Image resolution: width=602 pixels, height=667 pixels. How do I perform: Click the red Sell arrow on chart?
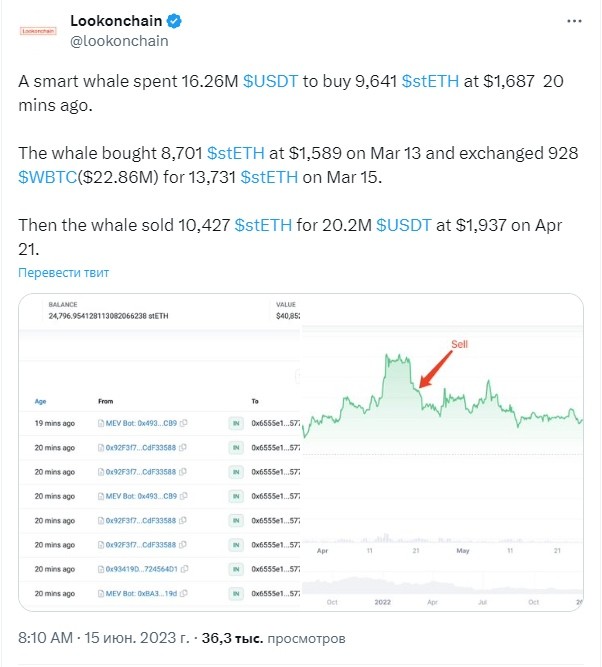tap(436, 367)
